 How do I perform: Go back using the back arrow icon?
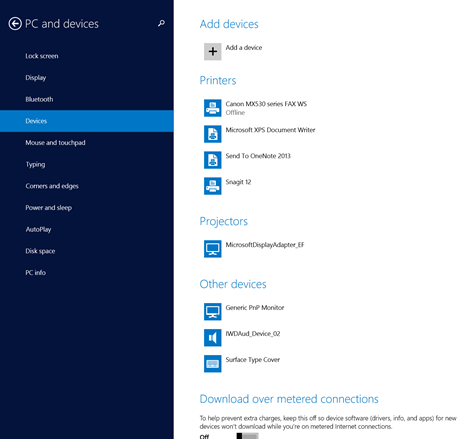tap(15, 24)
